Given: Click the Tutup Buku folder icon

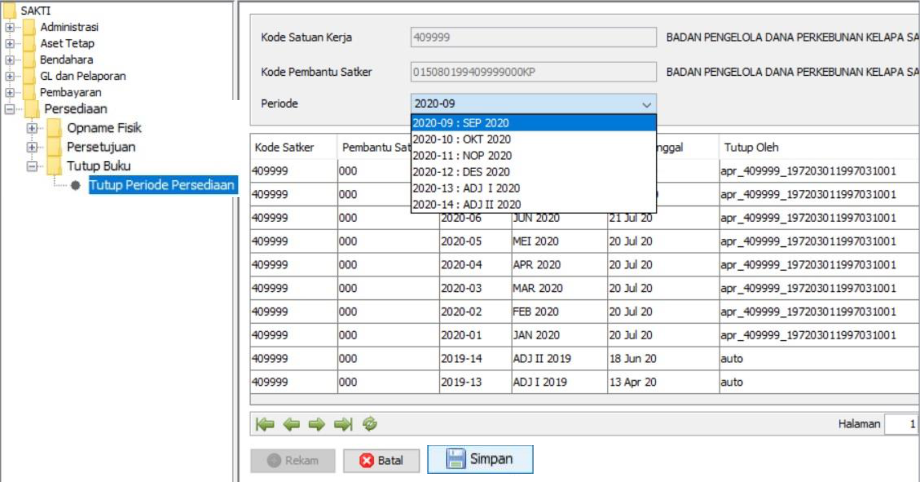Looking at the screenshot, I should tap(53, 166).
